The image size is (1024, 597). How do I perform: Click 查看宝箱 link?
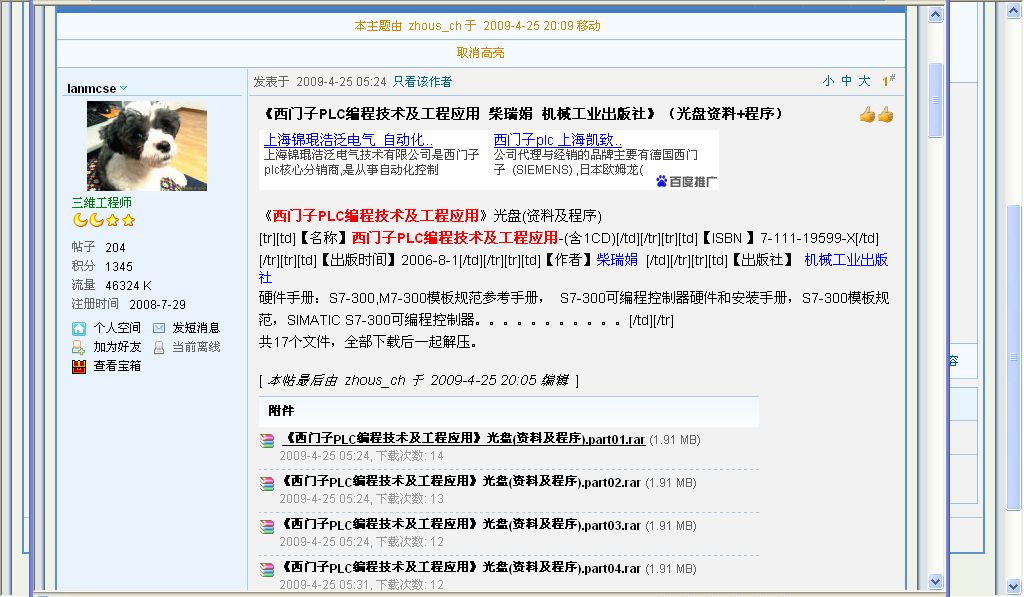pos(117,366)
